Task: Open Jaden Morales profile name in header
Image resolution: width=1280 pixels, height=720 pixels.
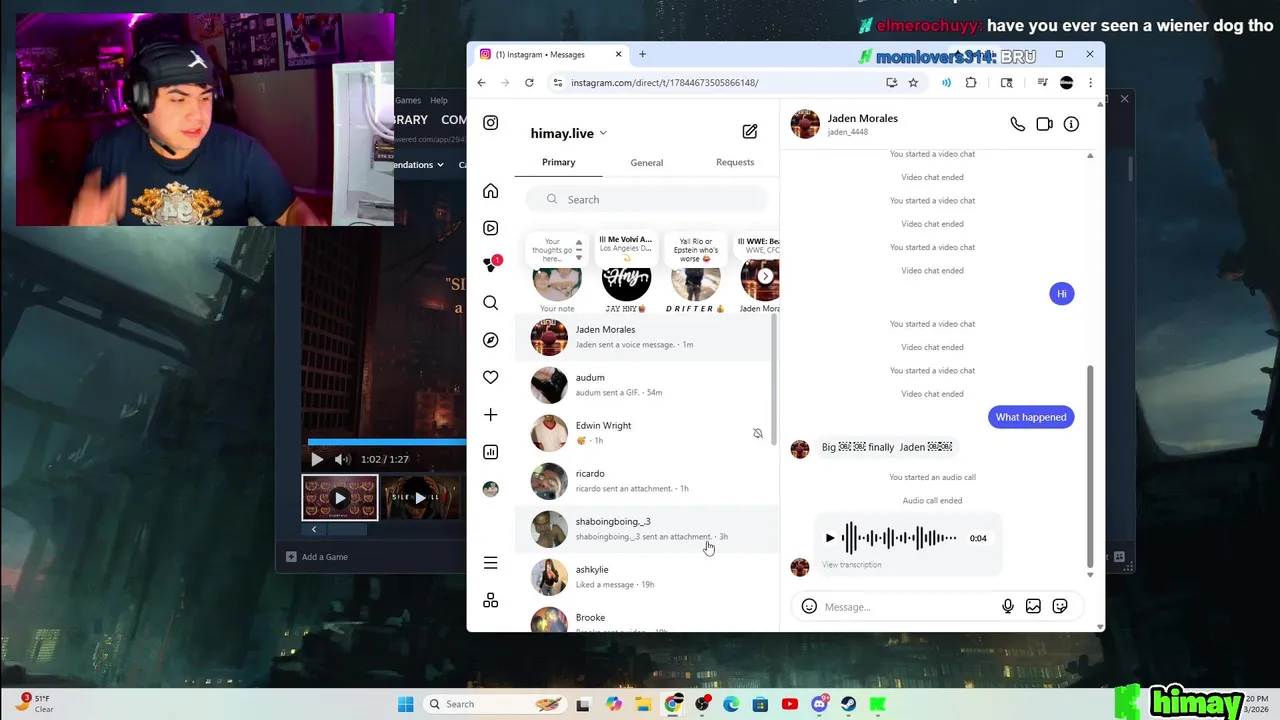Action: point(862,118)
